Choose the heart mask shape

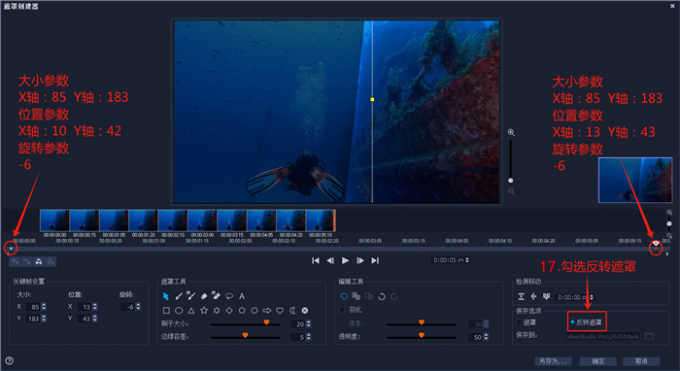tap(280, 311)
